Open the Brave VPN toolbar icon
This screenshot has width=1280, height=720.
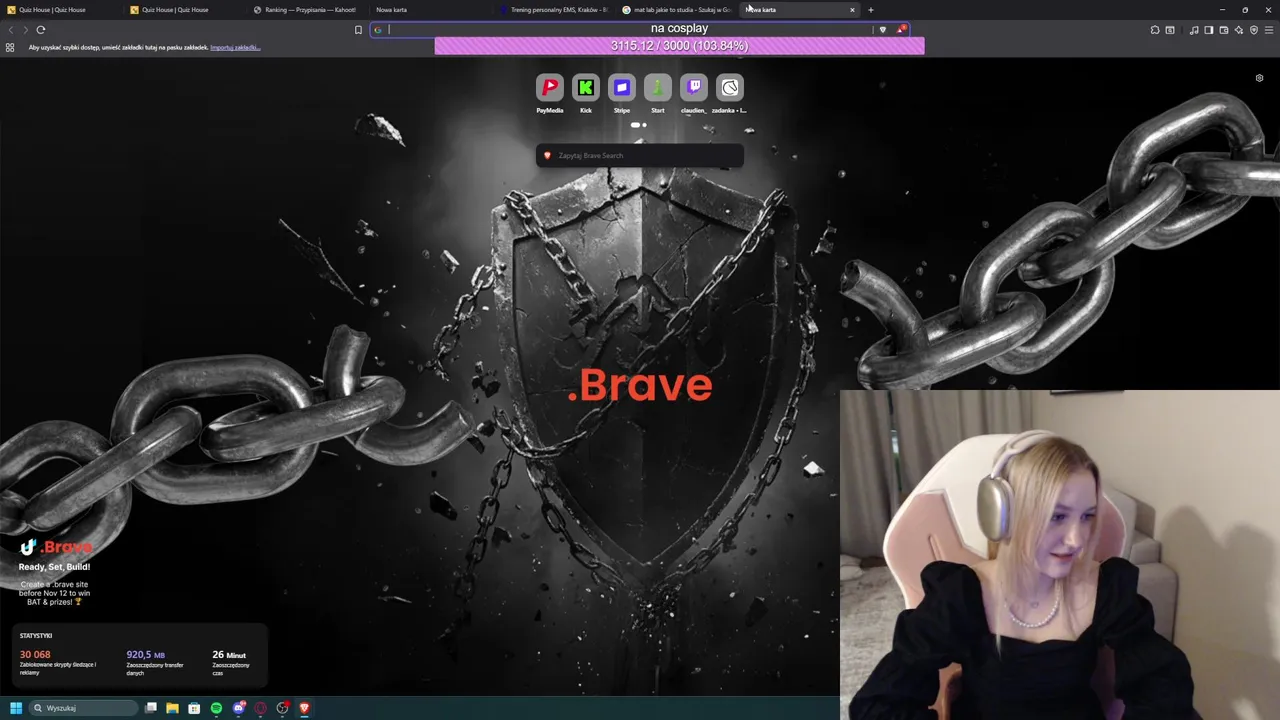click(1254, 30)
